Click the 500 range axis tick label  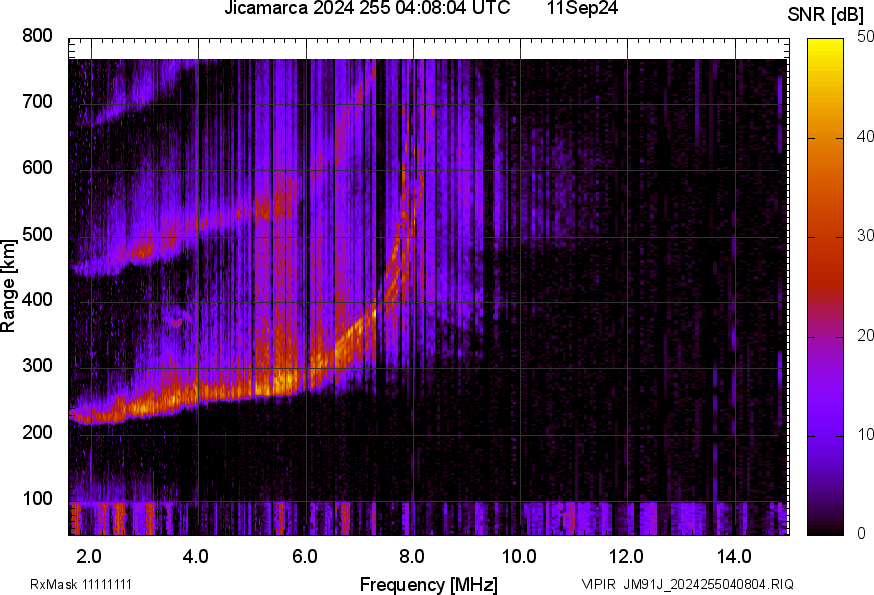pyautogui.click(x=37, y=235)
